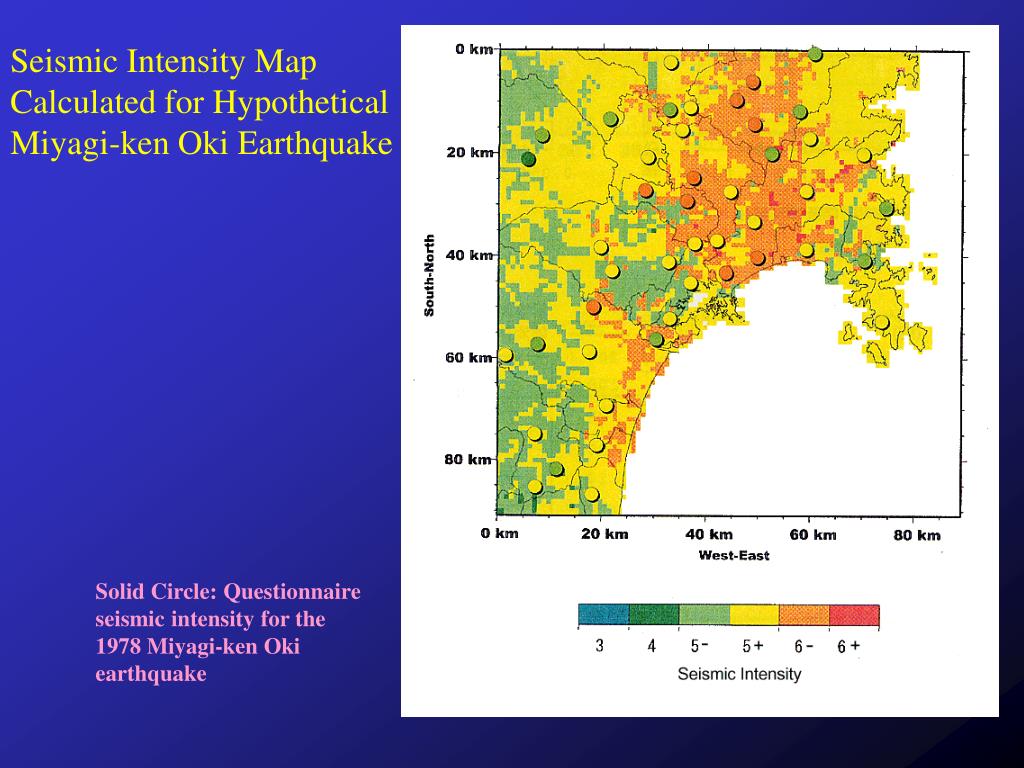This screenshot has width=1024, height=768.
Task: Select the 'Miyagi-ken Oki Earthquake' title line
Action: (x=201, y=143)
